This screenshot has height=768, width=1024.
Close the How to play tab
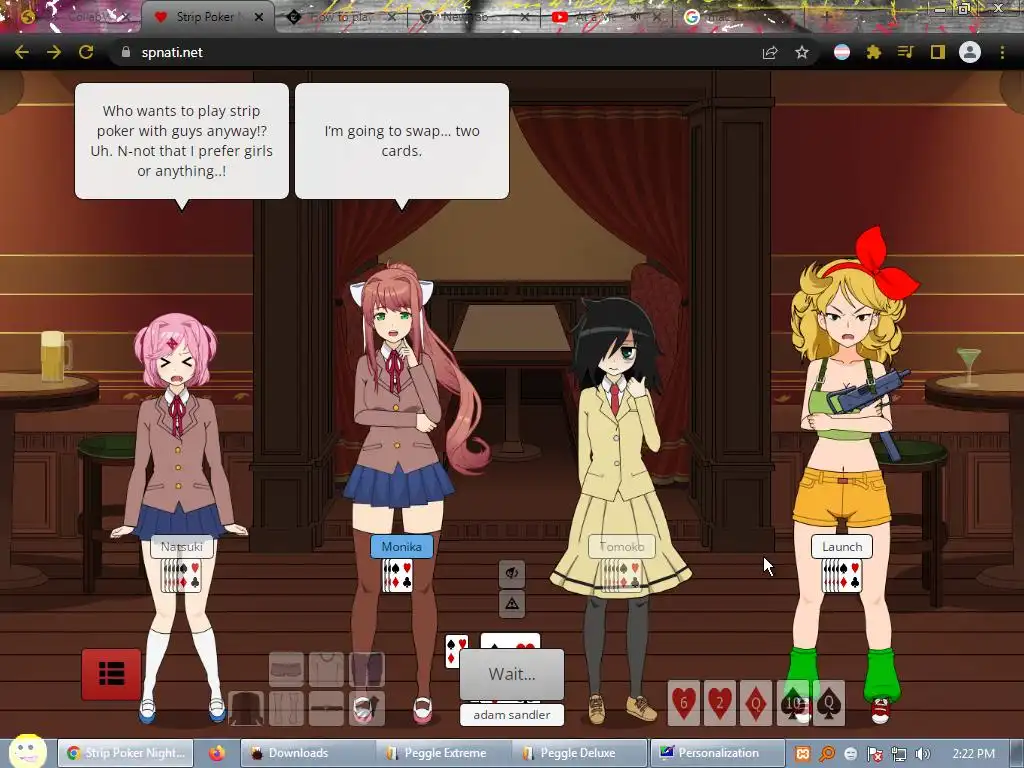(x=392, y=17)
